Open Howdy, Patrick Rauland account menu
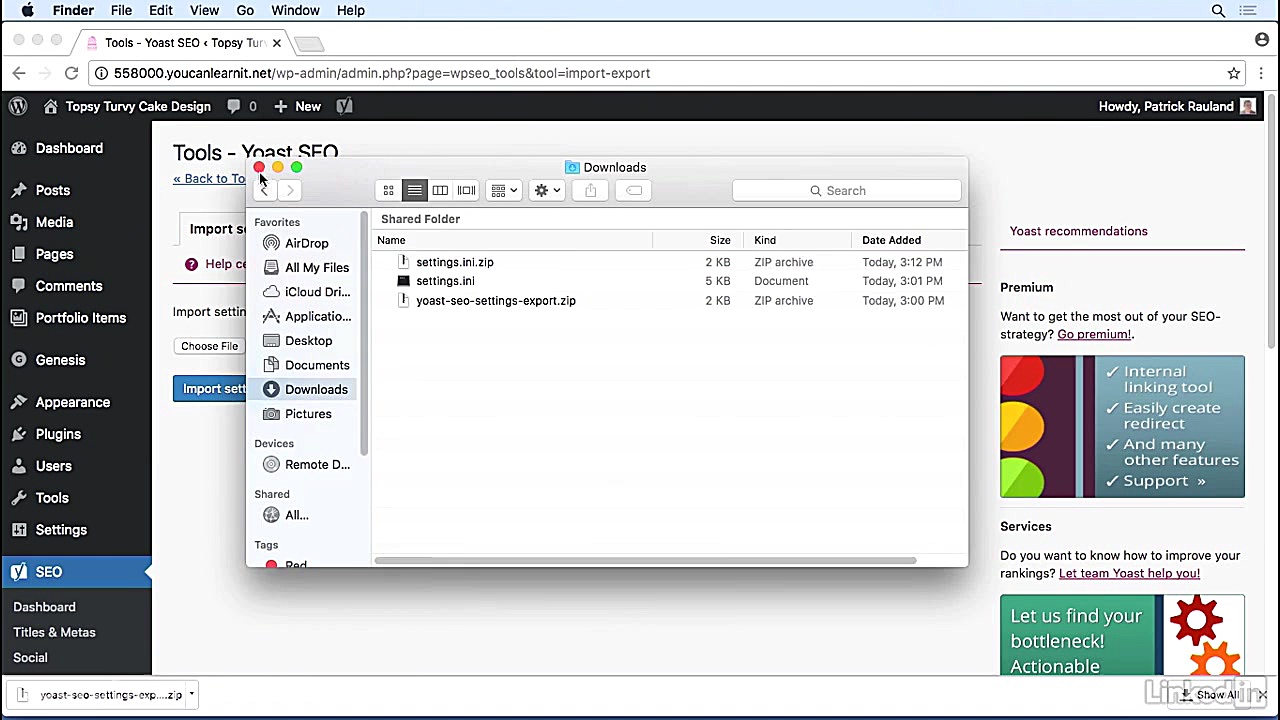 click(x=1177, y=106)
